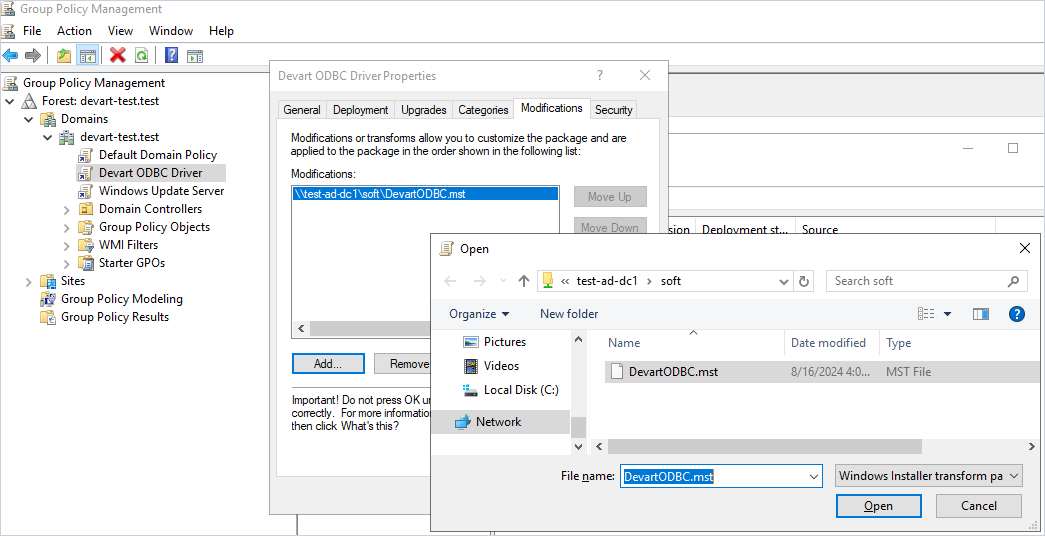Expand the Domain Controllers tree node

point(67,209)
